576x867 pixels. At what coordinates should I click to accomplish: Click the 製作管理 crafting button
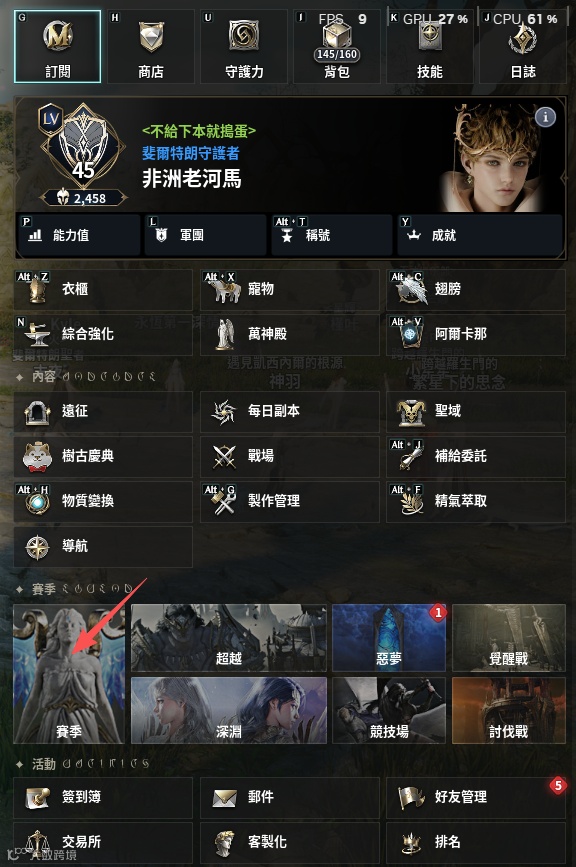(290, 502)
